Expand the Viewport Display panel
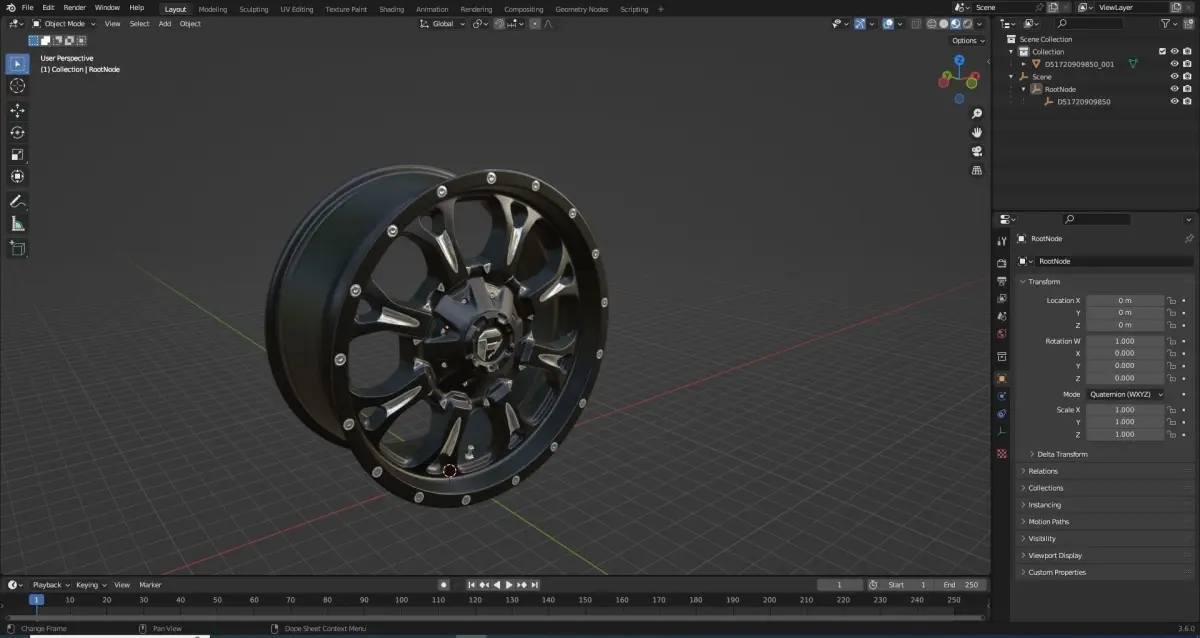1200x638 pixels. tap(1055, 556)
